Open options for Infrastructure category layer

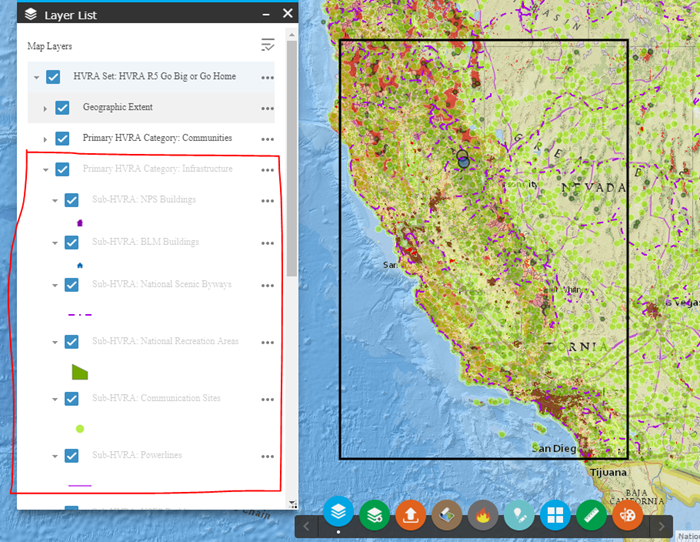[x=267, y=170]
